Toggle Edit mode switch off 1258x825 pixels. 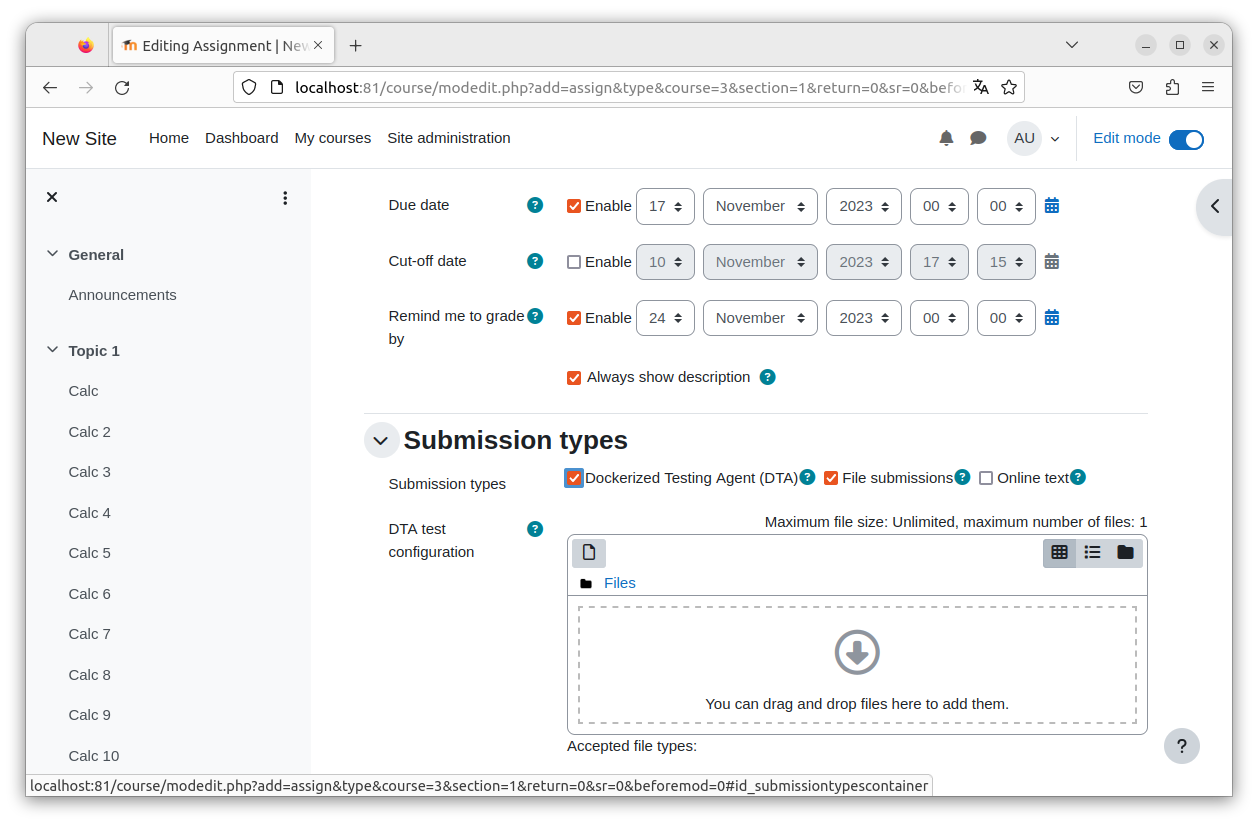[1186, 139]
